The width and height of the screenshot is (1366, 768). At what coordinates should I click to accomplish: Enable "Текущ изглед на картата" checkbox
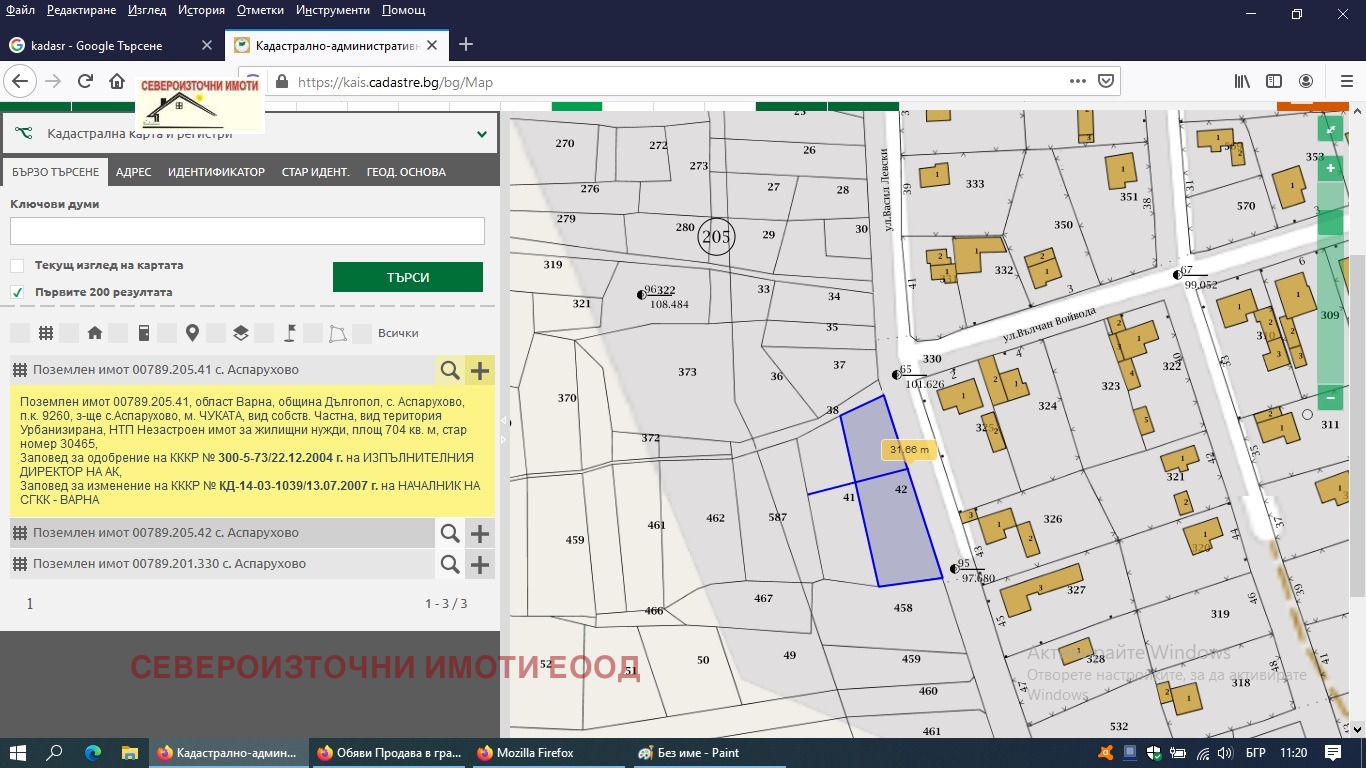17,266
